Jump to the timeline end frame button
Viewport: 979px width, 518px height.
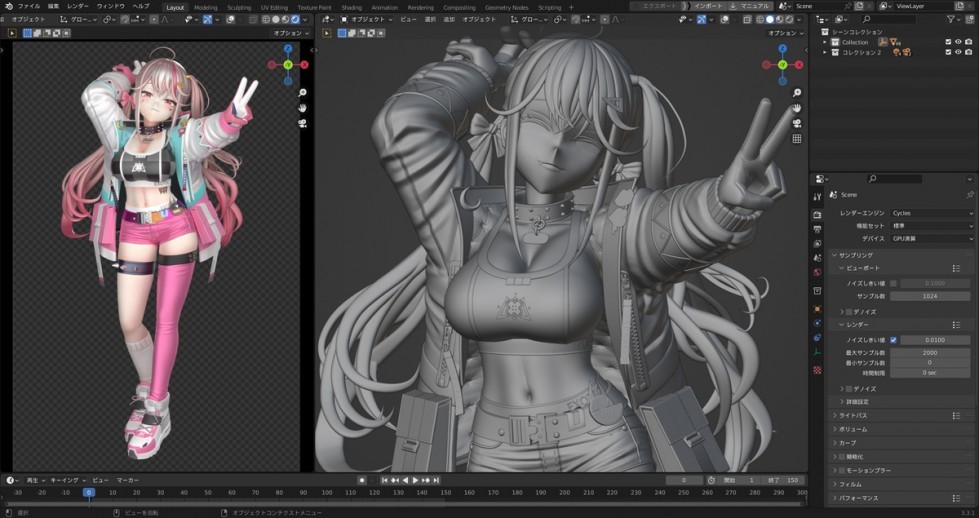click(x=436, y=480)
